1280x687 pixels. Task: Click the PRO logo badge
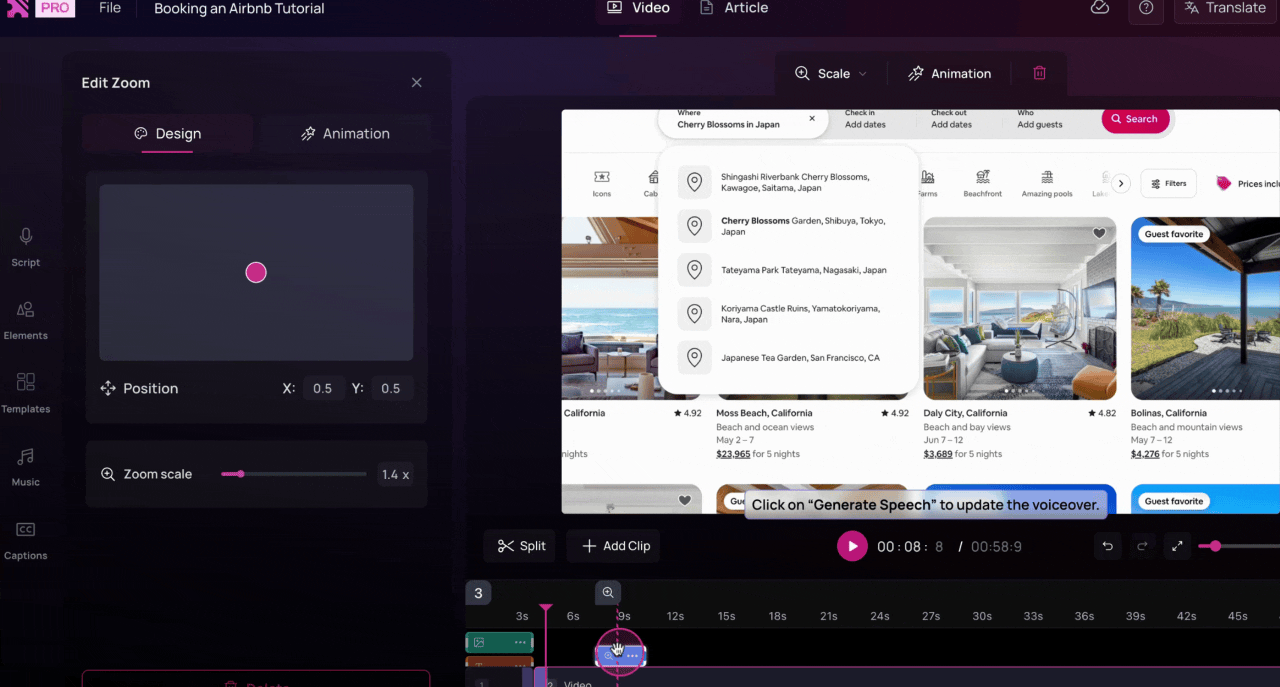[54, 7]
